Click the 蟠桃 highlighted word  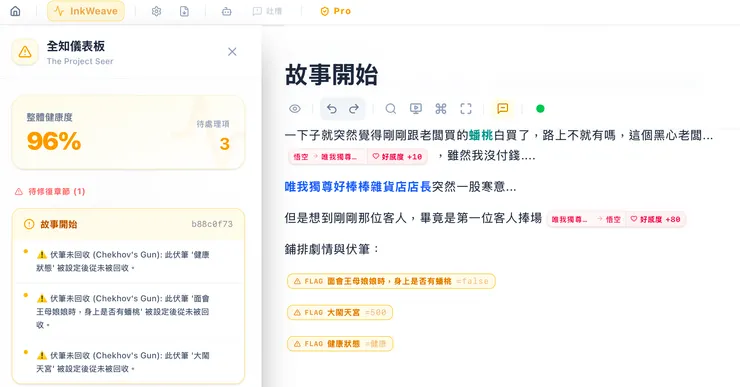point(481,135)
